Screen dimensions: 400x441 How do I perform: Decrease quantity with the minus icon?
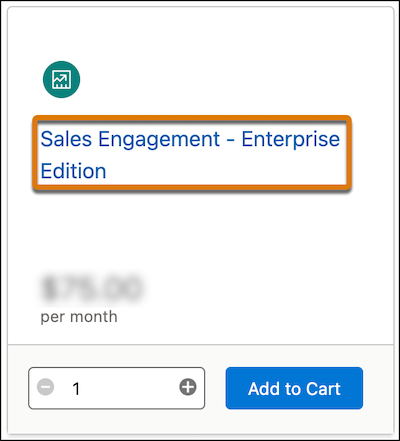click(x=45, y=387)
